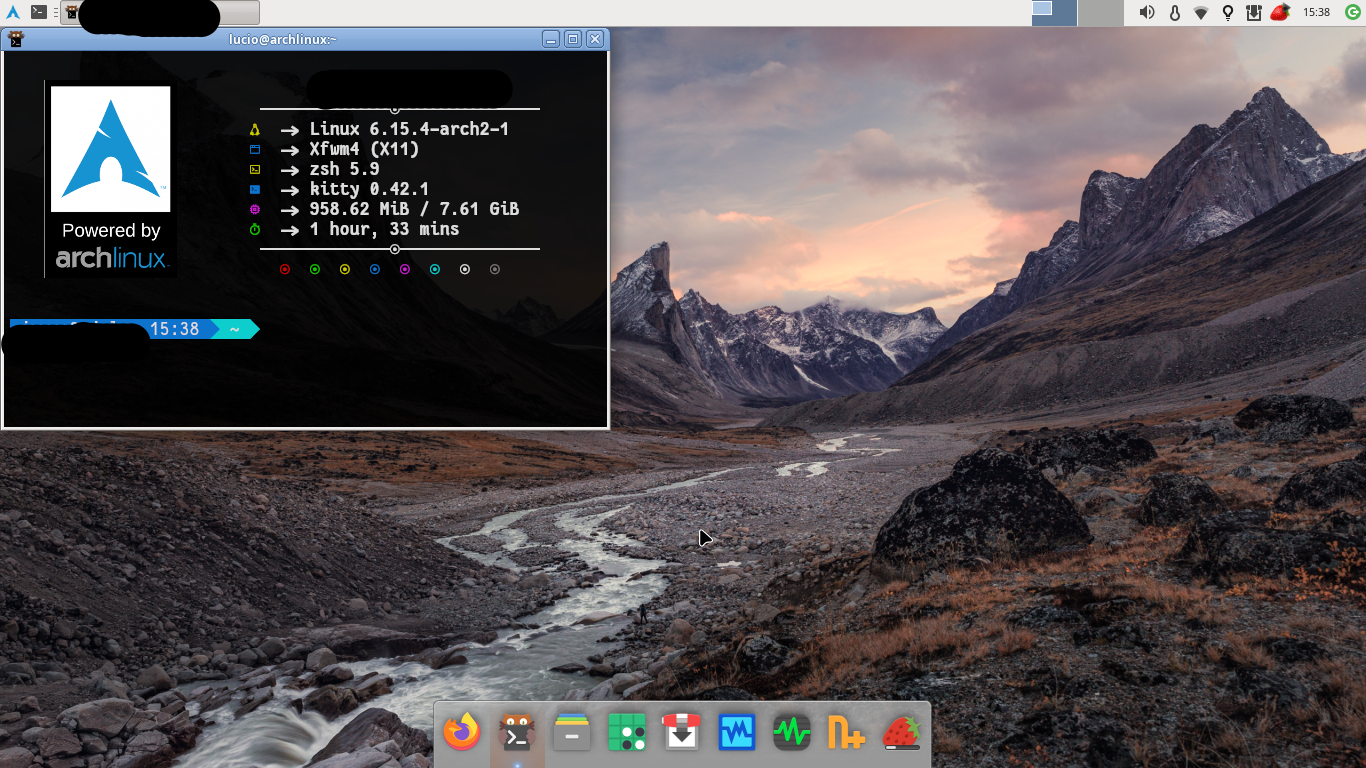1366x768 pixels.
Task: Click the 'kitty 0.42.1' terminal line
Action: (x=369, y=189)
